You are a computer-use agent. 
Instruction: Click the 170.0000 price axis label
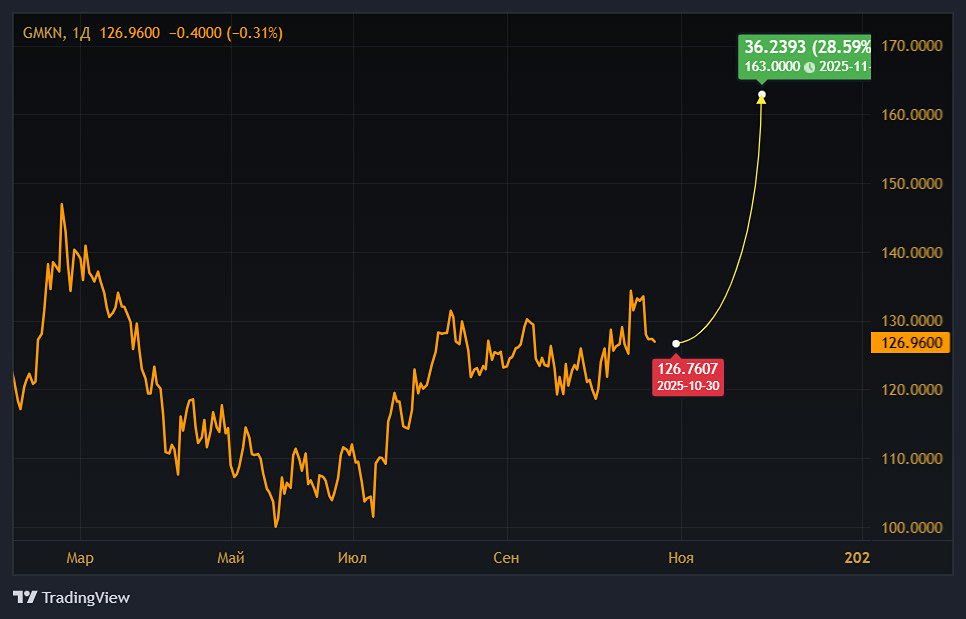(x=912, y=46)
